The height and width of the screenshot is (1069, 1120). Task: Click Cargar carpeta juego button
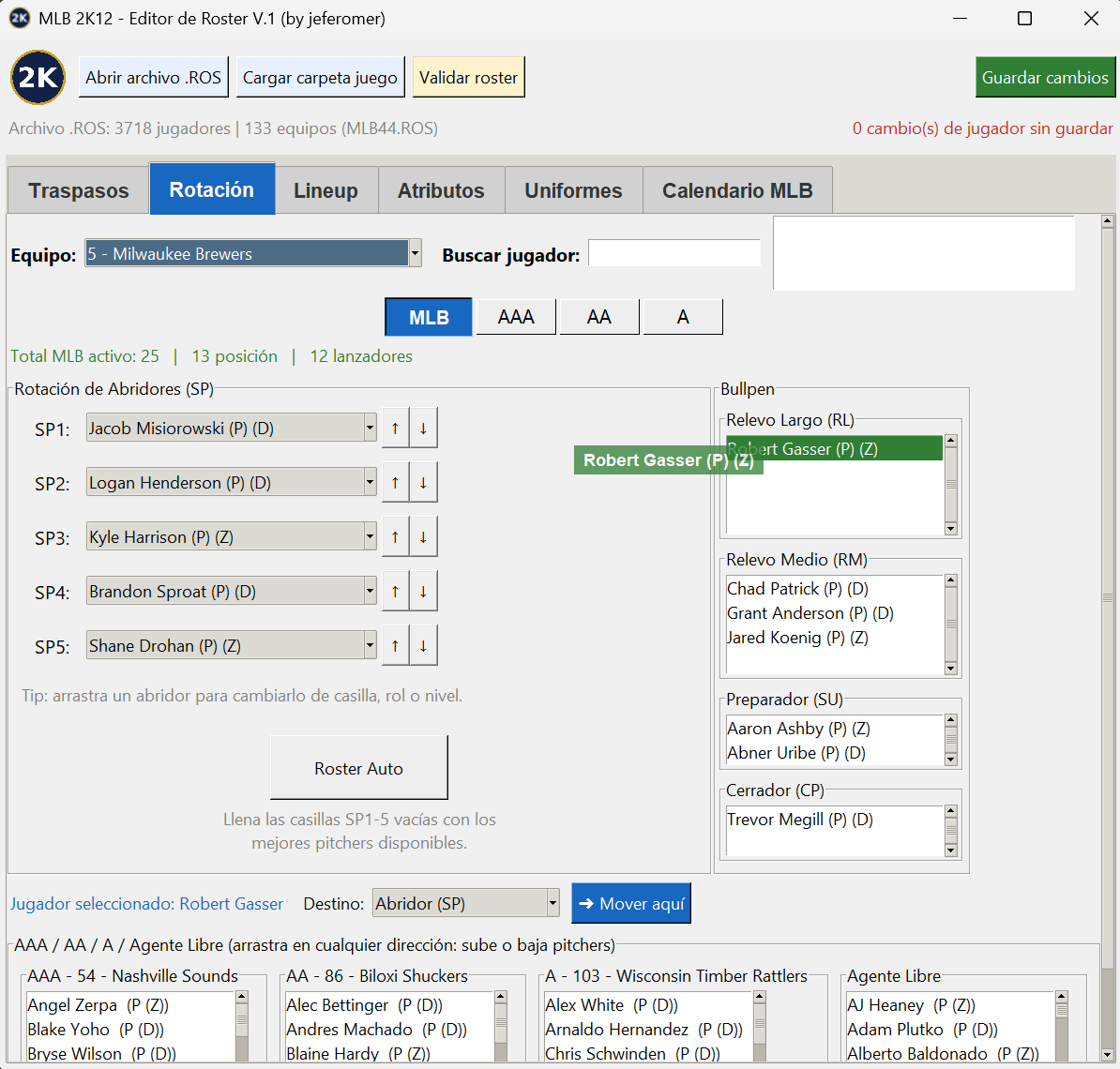click(x=320, y=77)
